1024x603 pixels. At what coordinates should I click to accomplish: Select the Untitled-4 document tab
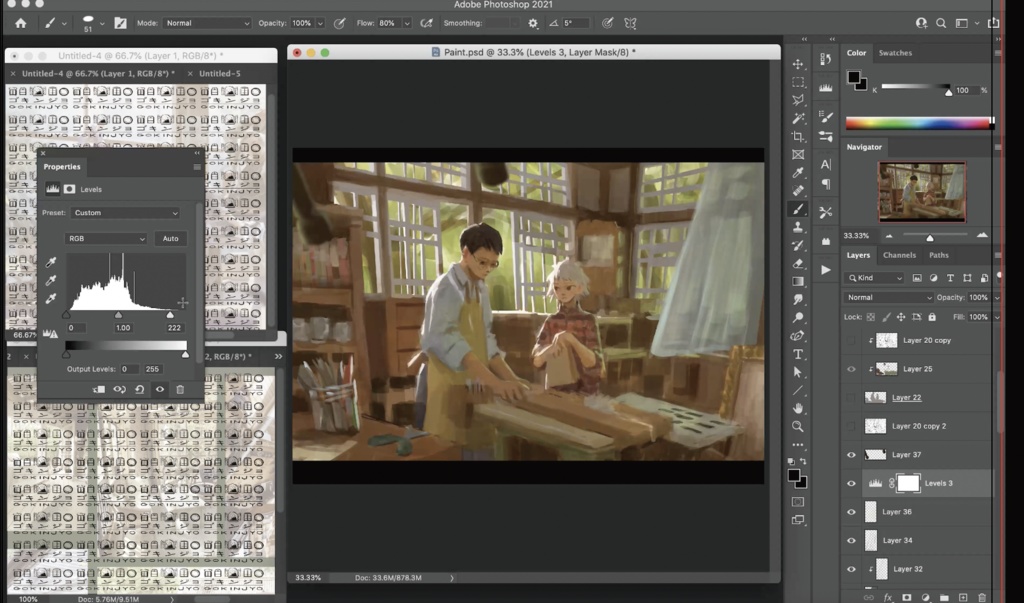click(98, 74)
